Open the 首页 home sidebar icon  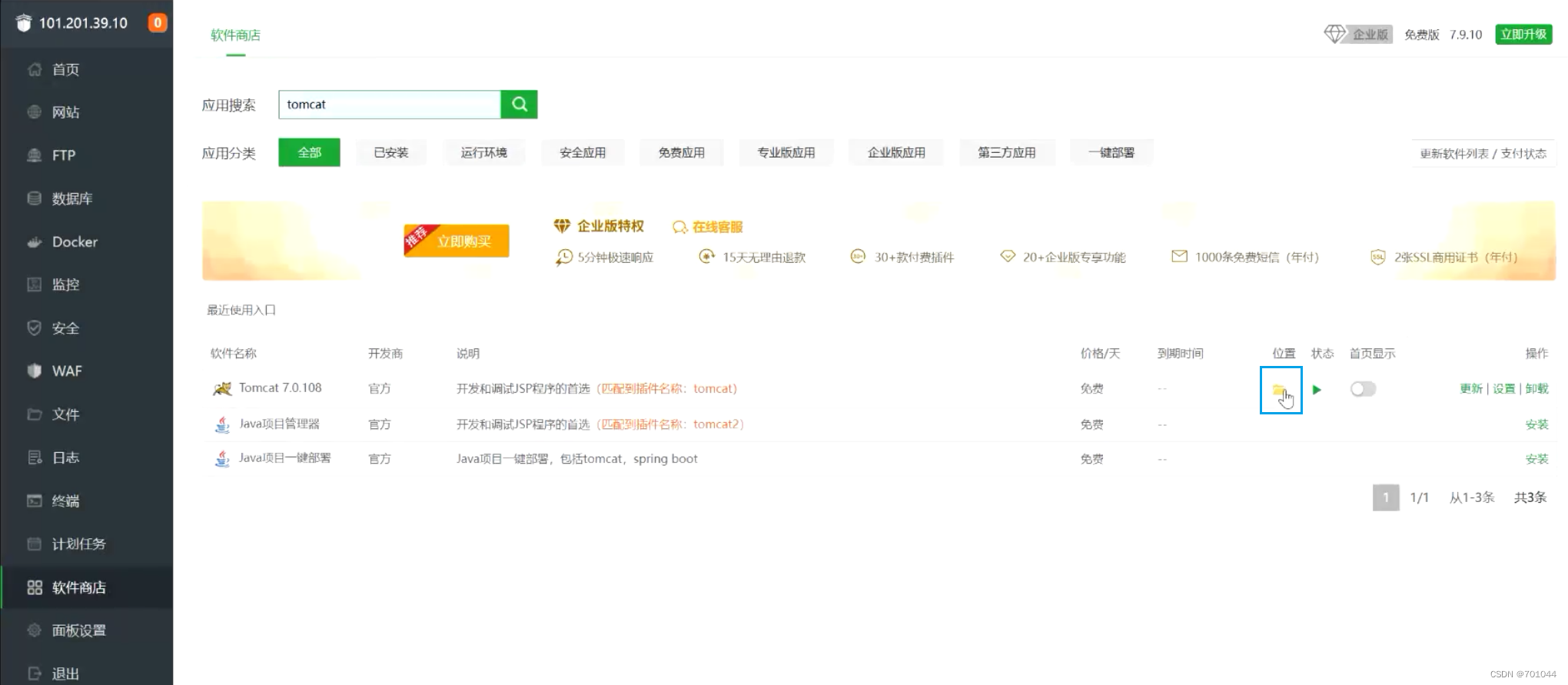click(x=34, y=69)
